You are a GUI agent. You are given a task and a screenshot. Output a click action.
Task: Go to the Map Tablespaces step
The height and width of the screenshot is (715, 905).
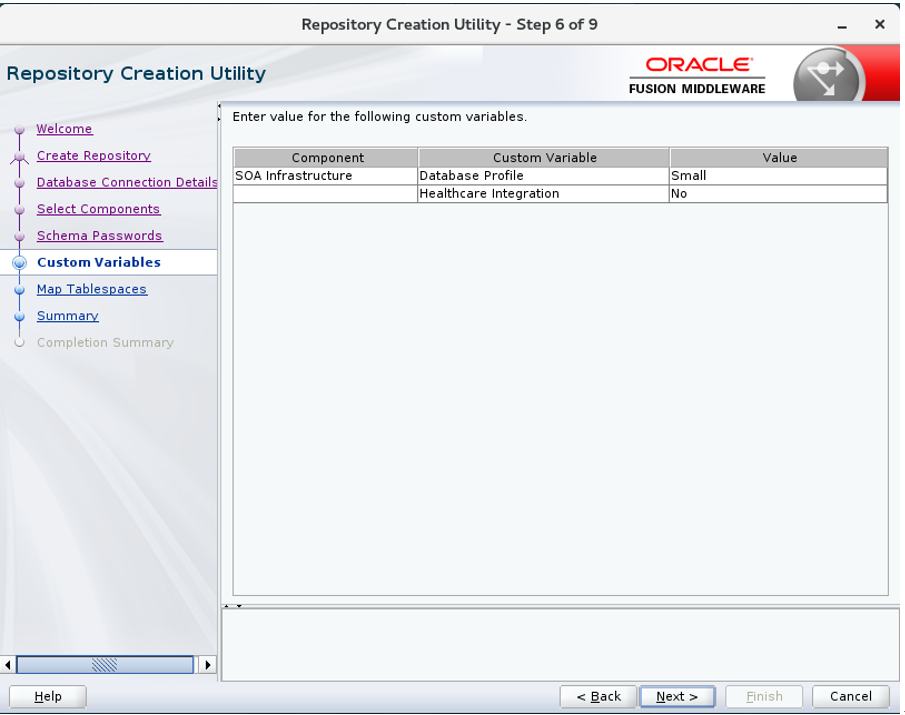pyautogui.click(x=92, y=289)
